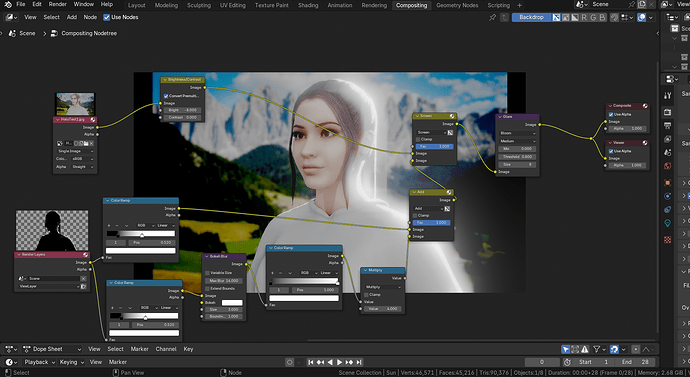
Task: Open the Add blend mode dropdown
Action: [427, 209]
